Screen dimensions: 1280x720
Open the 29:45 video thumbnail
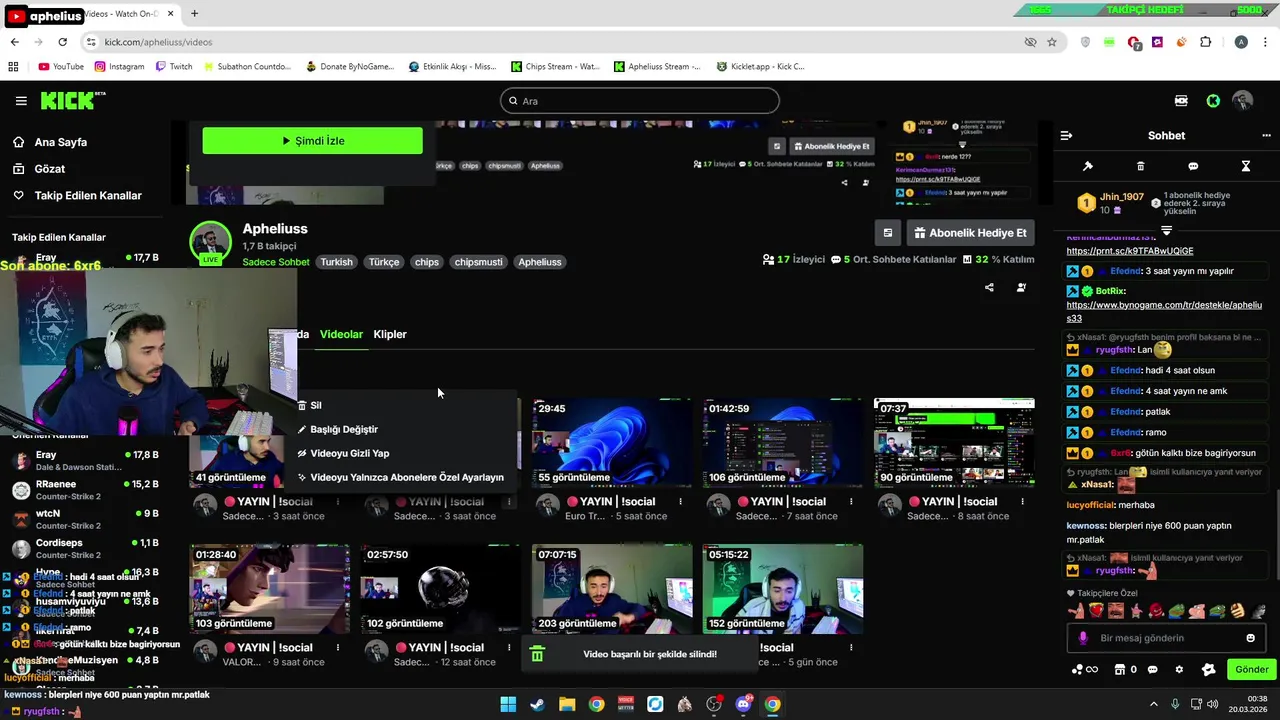coord(612,442)
